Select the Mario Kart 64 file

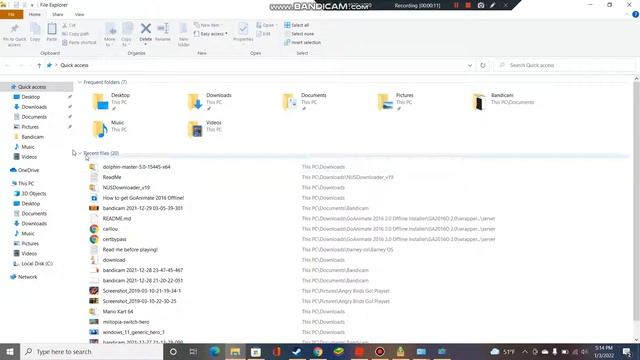[118, 311]
